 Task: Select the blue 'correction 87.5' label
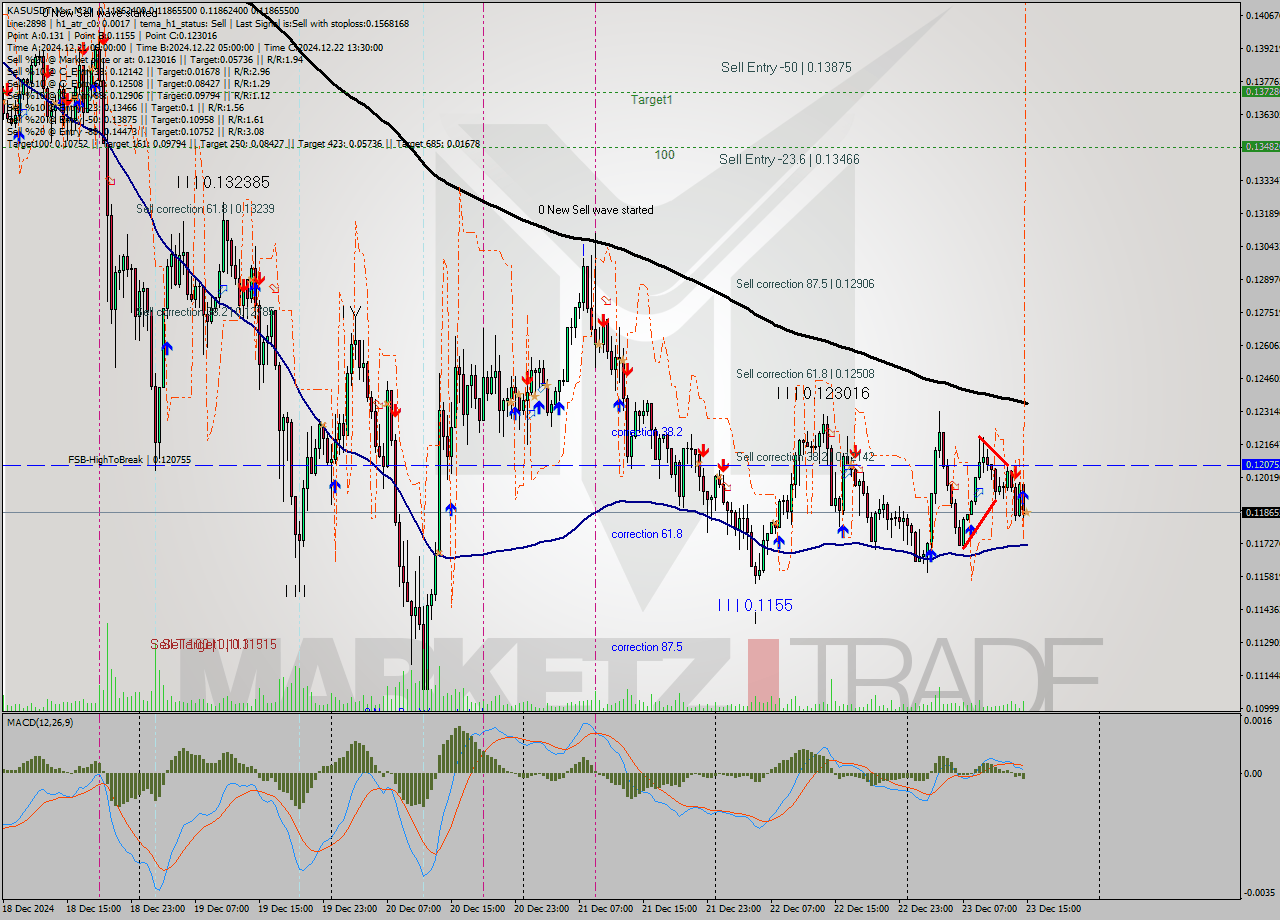pyautogui.click(x=647, y=647)
